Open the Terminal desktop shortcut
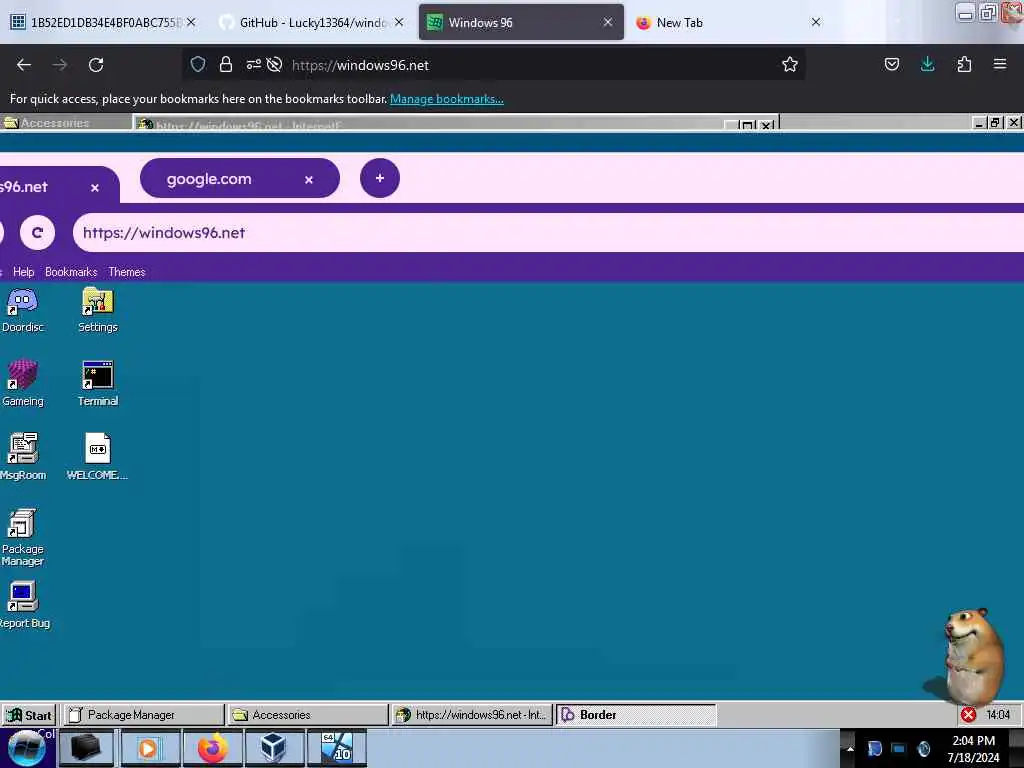1024x768 pixels. pos(97,384)
